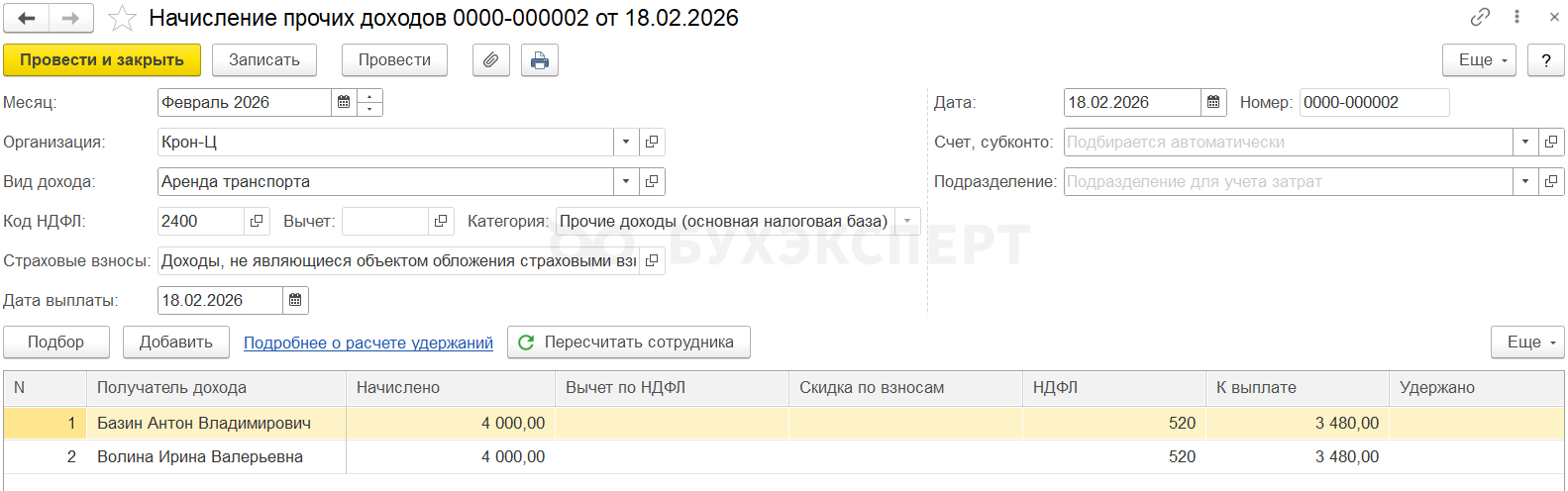Click the back navigation arrow
Viewport: 1568px width, 491px height.
pos(27,19)
